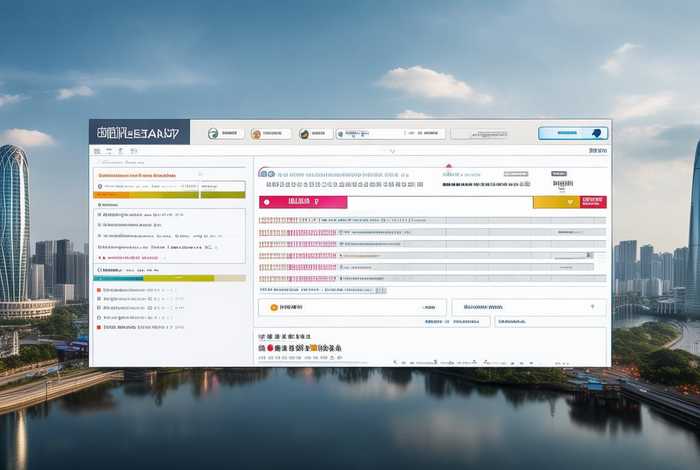Click the speech bubble icon on blue button
Viewport: 700px width, 470px height.
click(596, 133)
